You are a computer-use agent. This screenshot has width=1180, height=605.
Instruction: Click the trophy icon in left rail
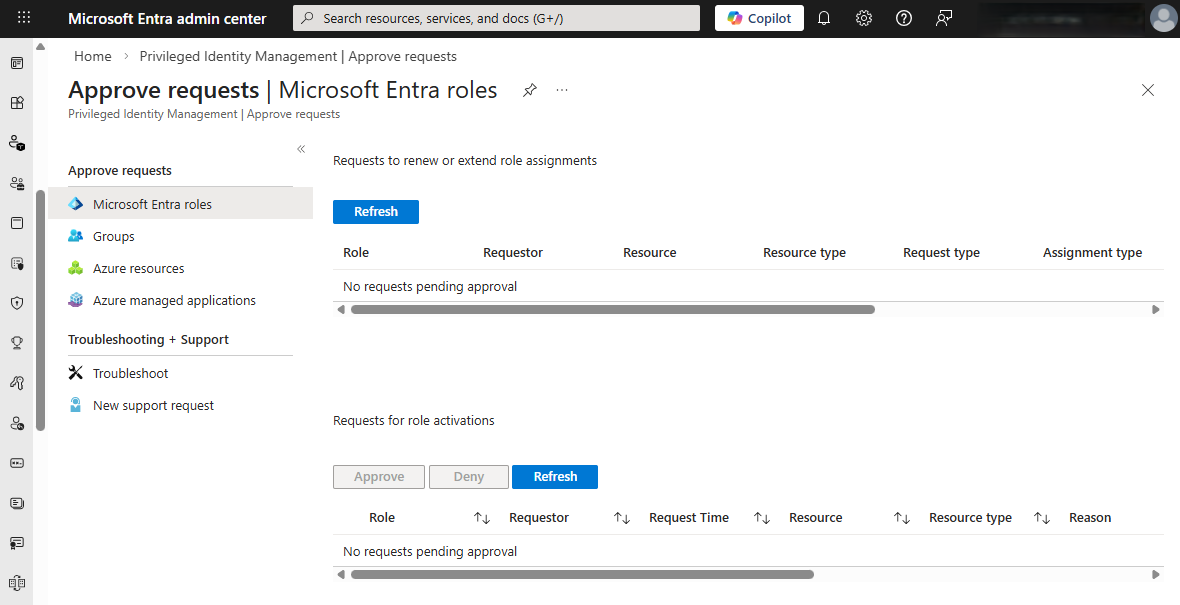click(x=17, y=343)
